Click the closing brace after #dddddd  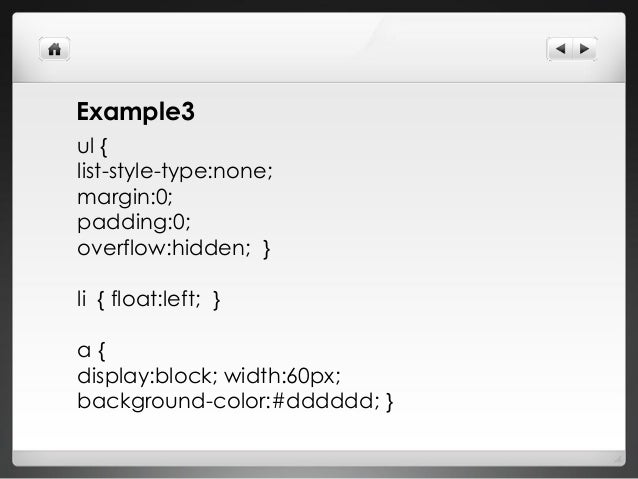coord(389,402)
